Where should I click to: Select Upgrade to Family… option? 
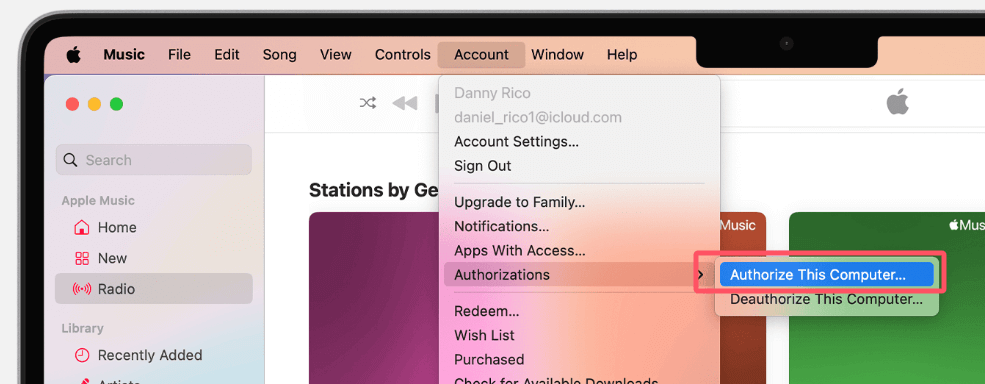[x=520, y=202]
